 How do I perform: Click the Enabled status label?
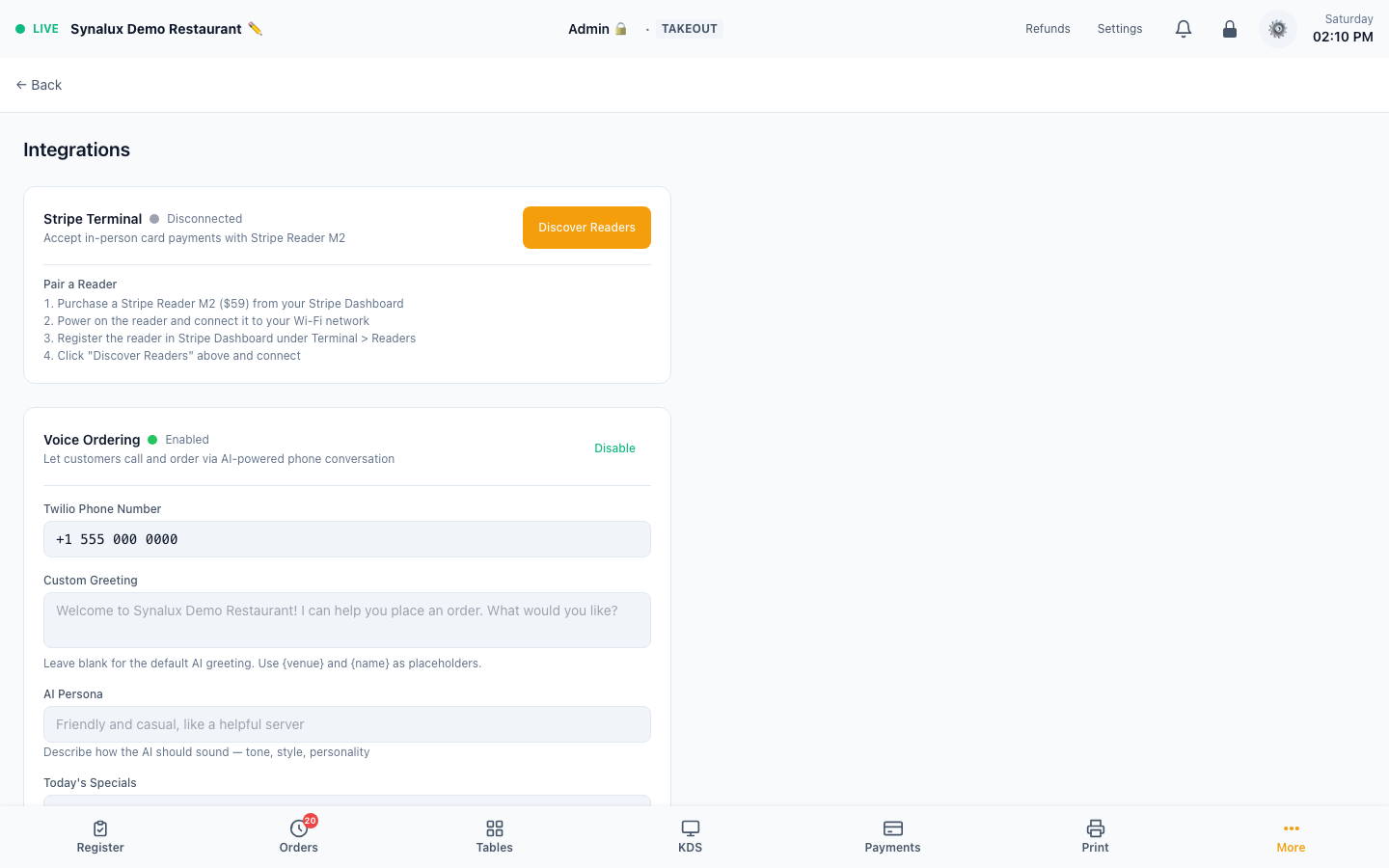(187, 440)
